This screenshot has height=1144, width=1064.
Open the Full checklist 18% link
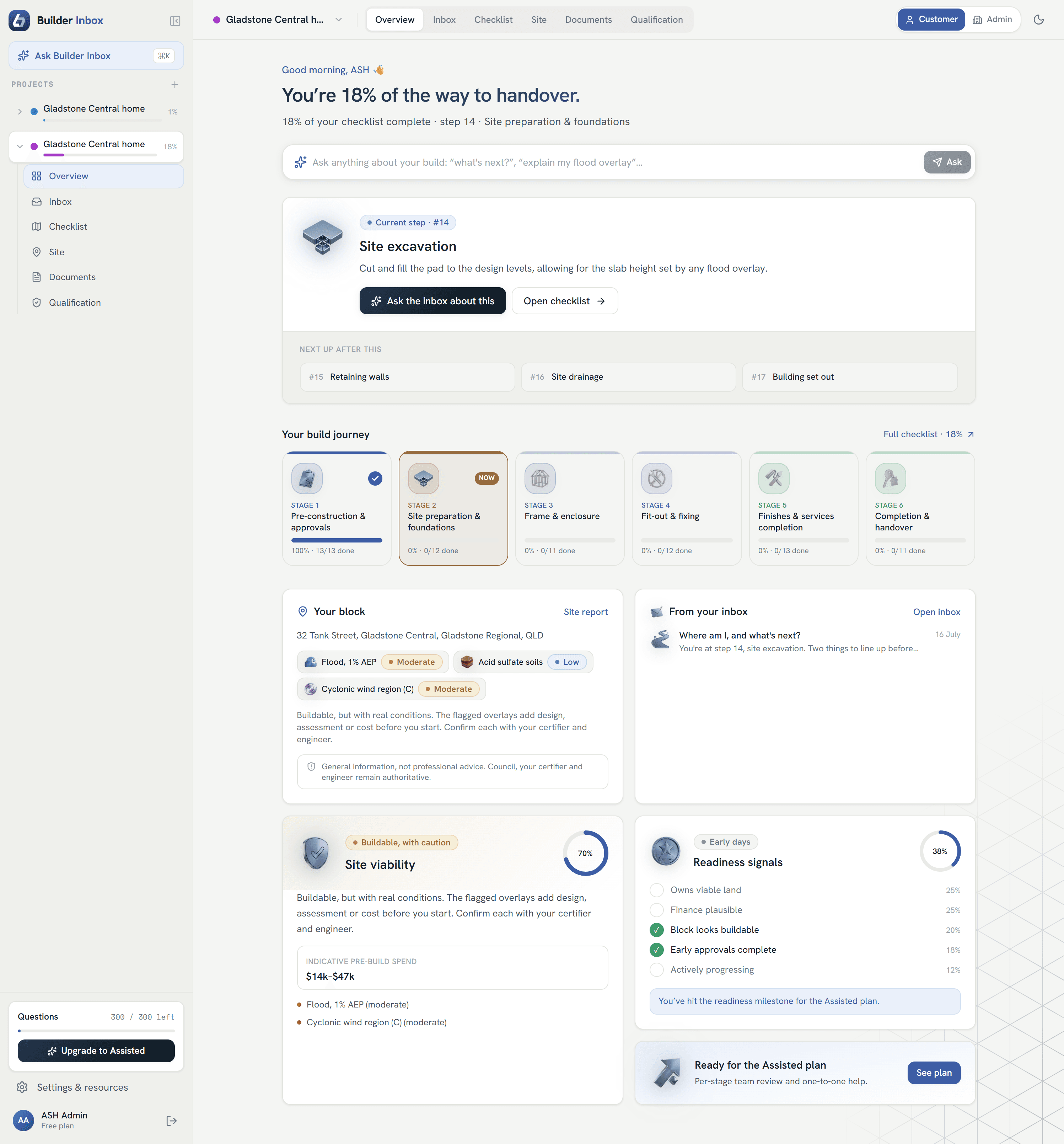(929, 434)
